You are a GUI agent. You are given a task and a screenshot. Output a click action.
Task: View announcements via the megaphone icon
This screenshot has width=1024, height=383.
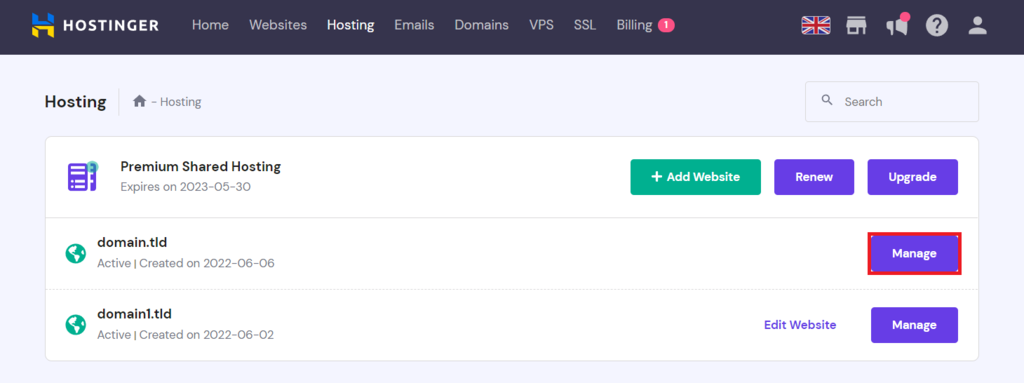[897, 25]
